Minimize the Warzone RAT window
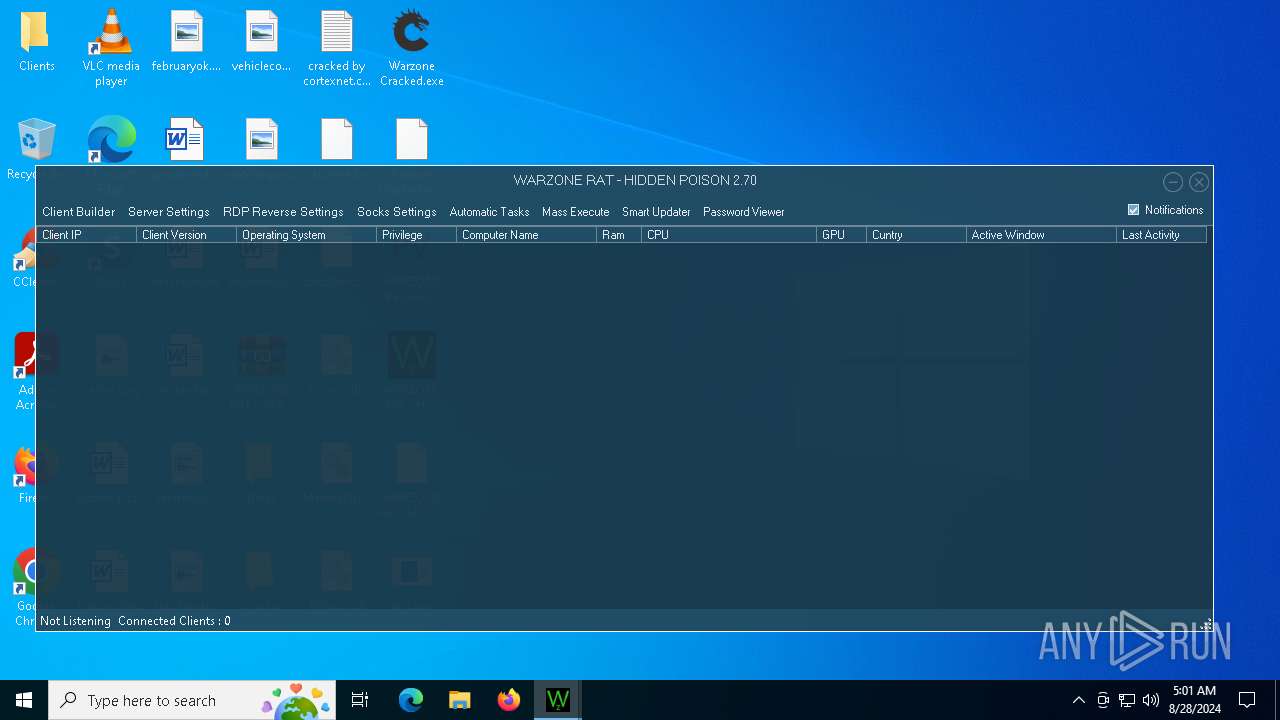 [x=1173, y=182]
